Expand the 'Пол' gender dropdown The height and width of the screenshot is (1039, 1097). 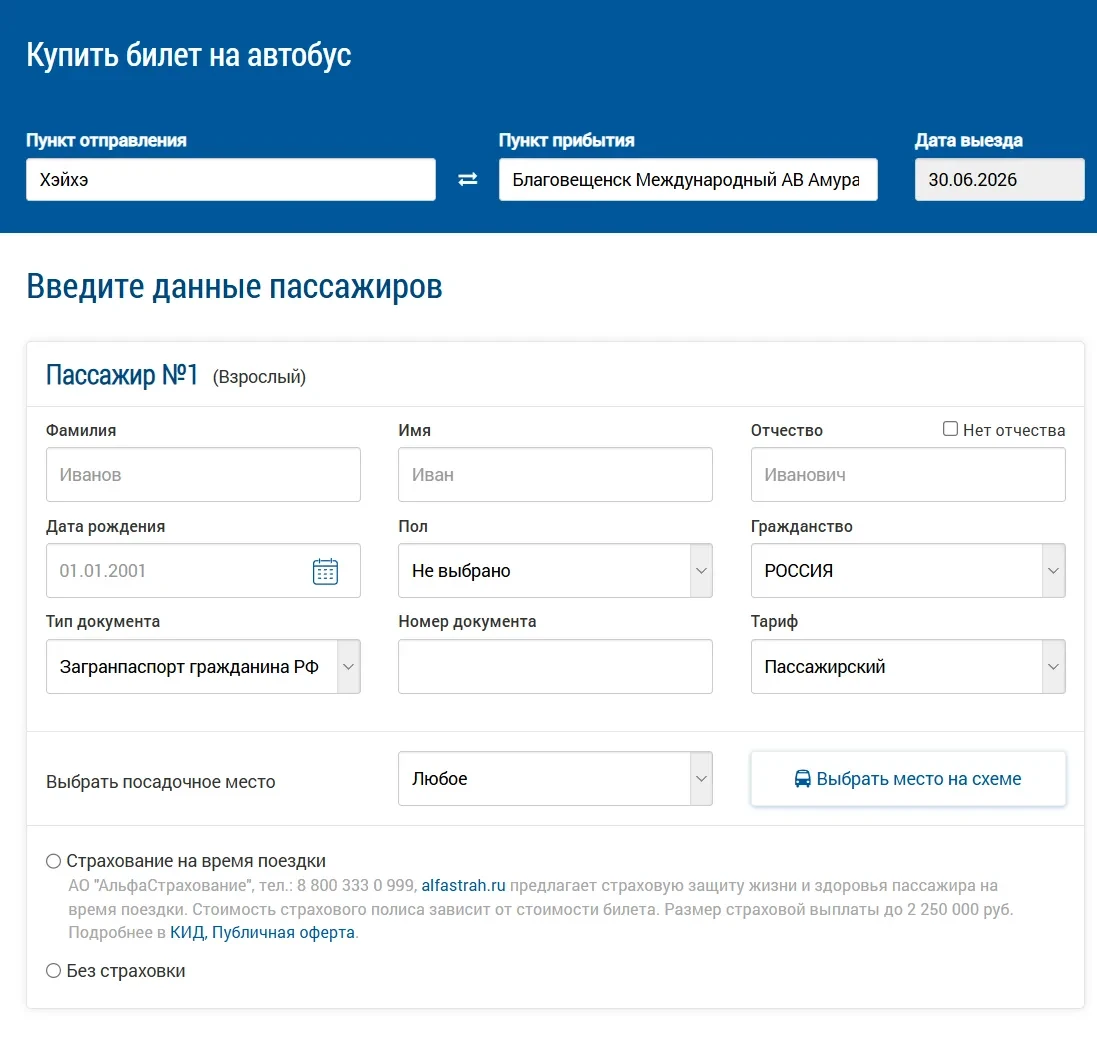tap(555, 570)
